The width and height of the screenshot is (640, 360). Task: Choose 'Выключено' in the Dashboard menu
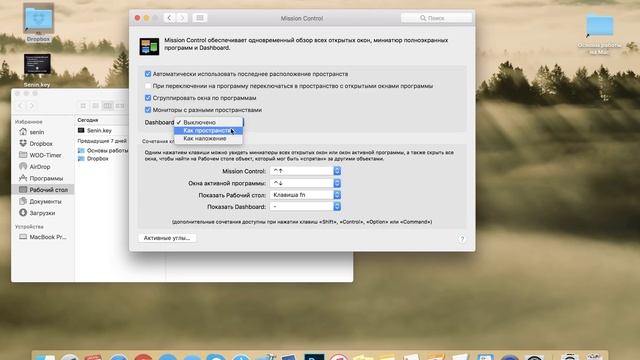[208, 122]
